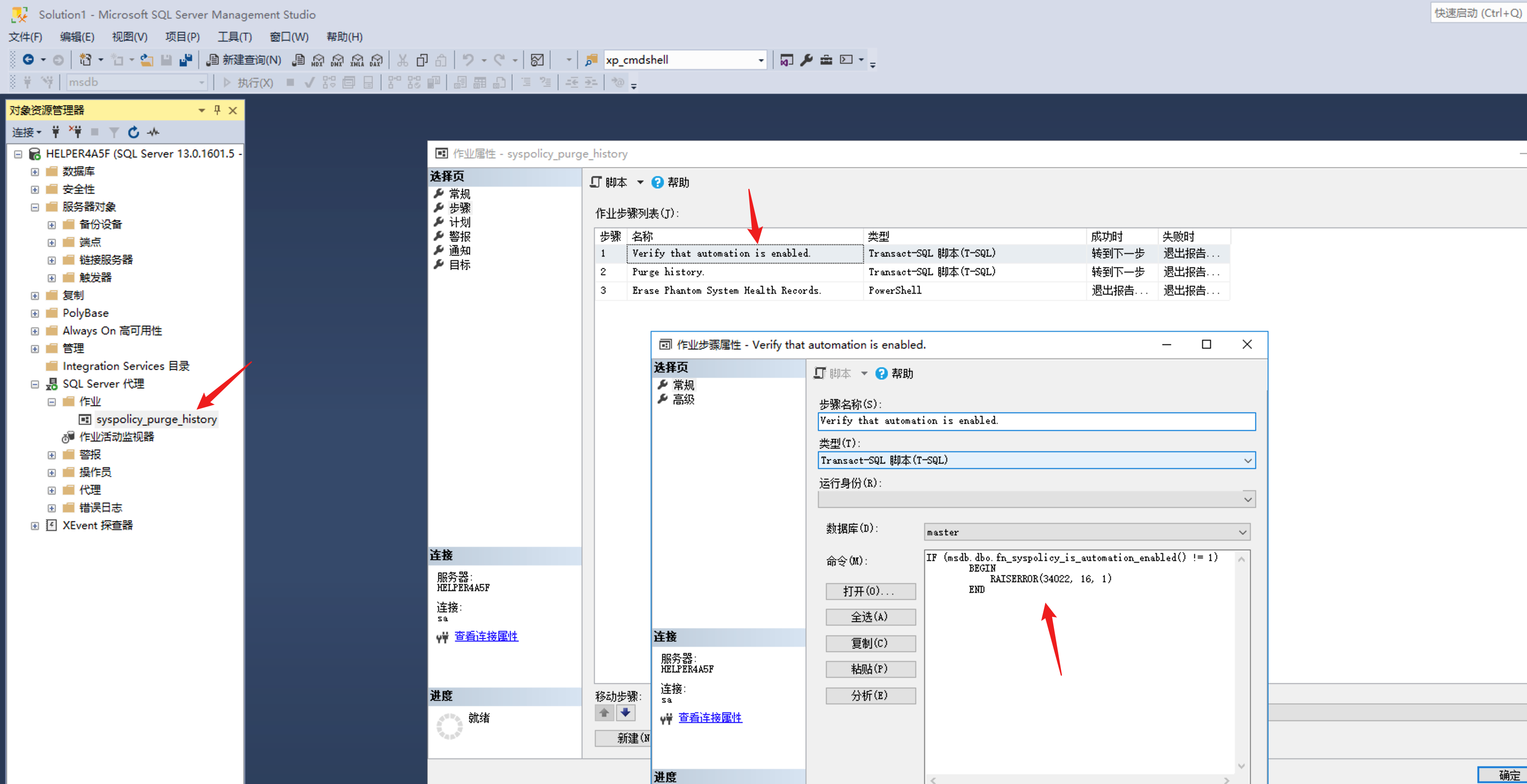Select the Advanced page in step properties

683,400
